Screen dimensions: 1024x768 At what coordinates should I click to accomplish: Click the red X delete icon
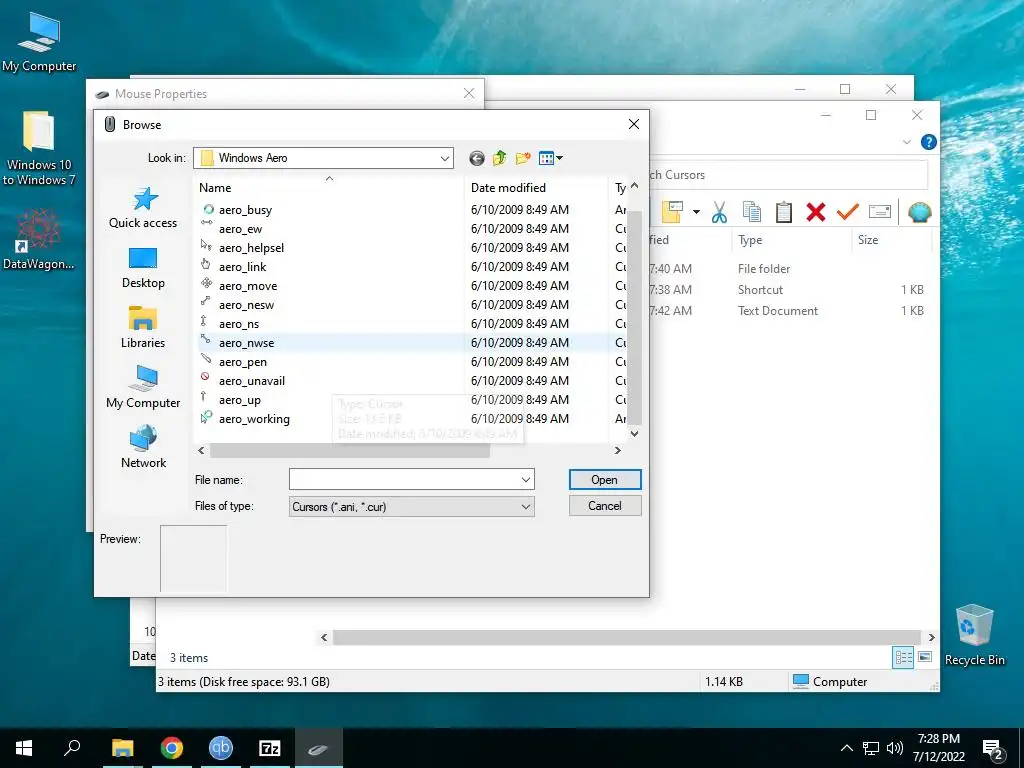point(816,212)
